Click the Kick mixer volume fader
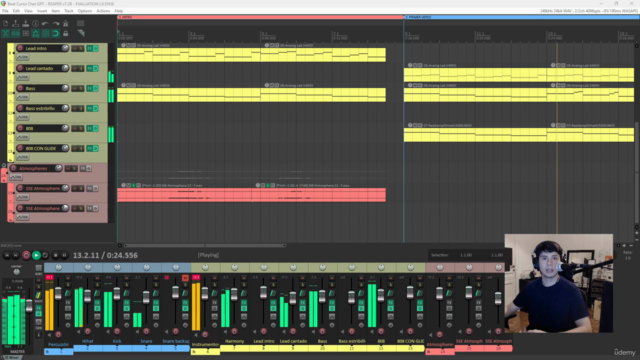 pyautogui.click(x=117, y=293)
